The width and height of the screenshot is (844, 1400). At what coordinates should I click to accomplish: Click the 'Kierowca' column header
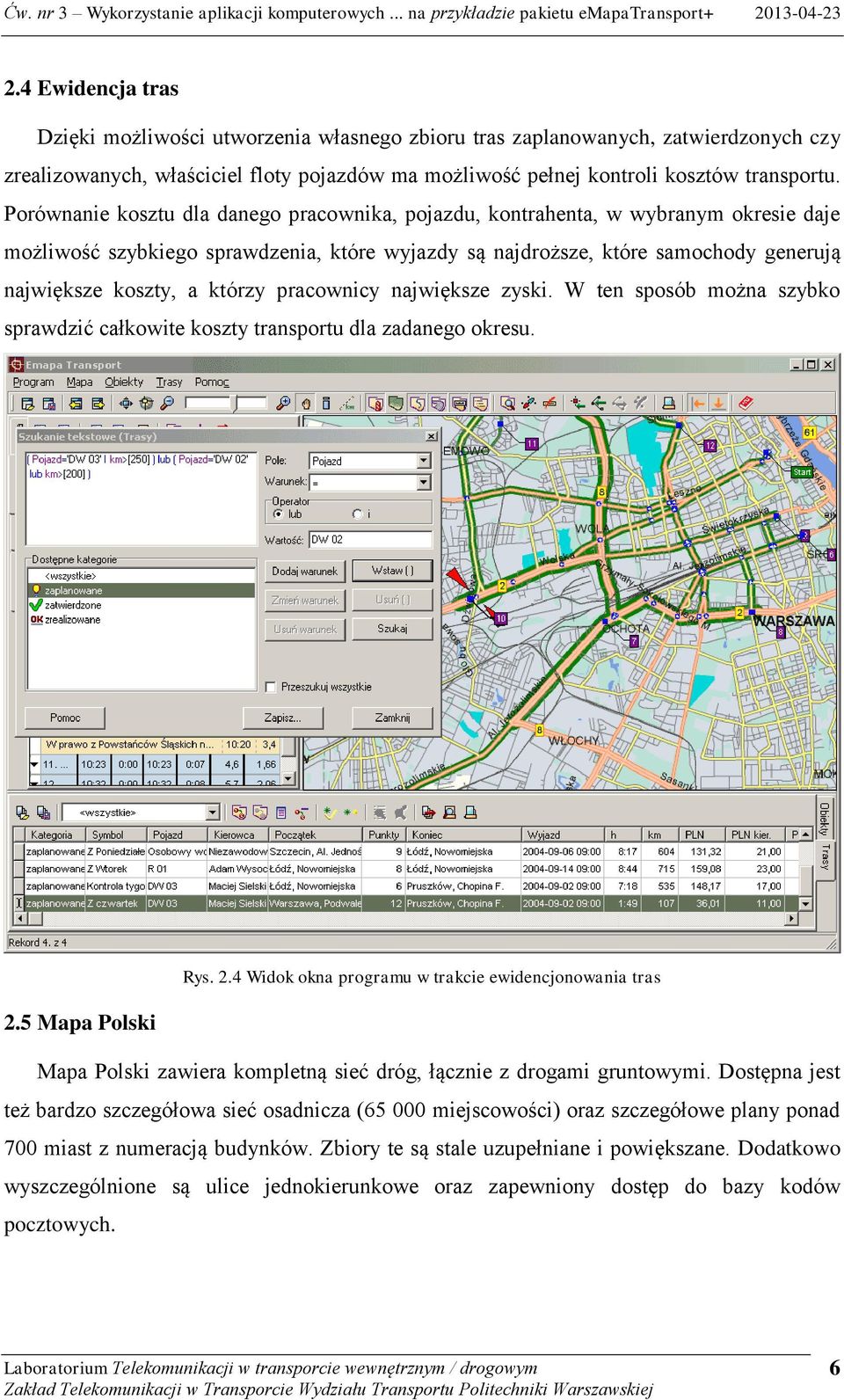[x=237, y=835]
